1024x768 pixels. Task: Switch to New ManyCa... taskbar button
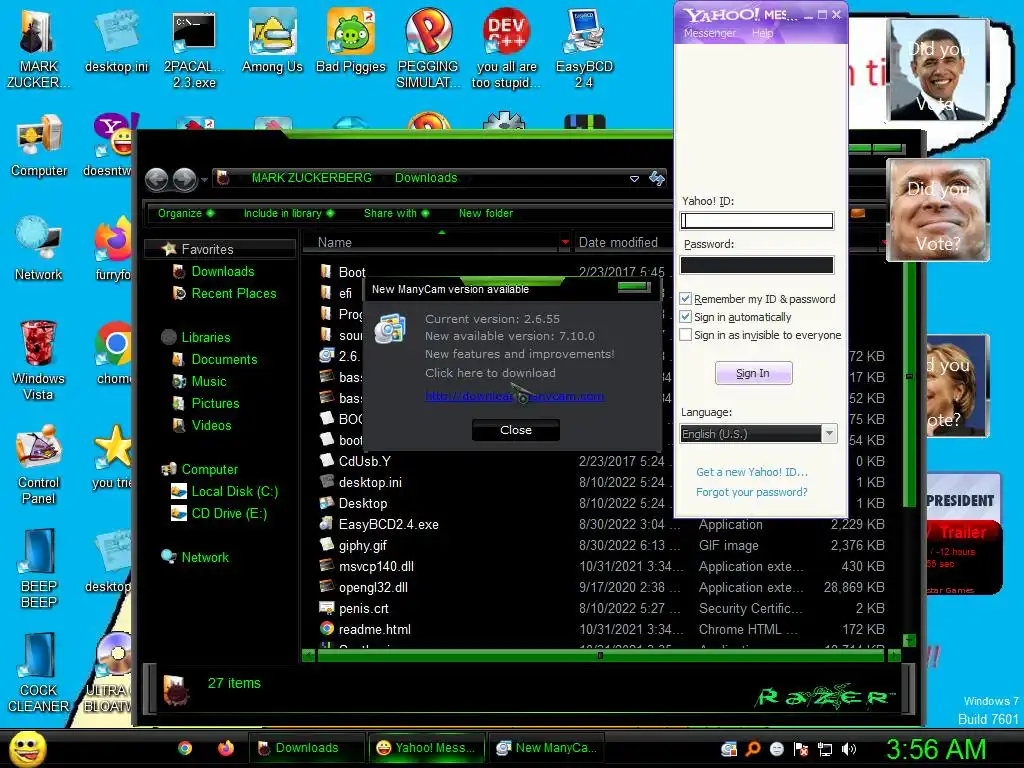point(547,748)
